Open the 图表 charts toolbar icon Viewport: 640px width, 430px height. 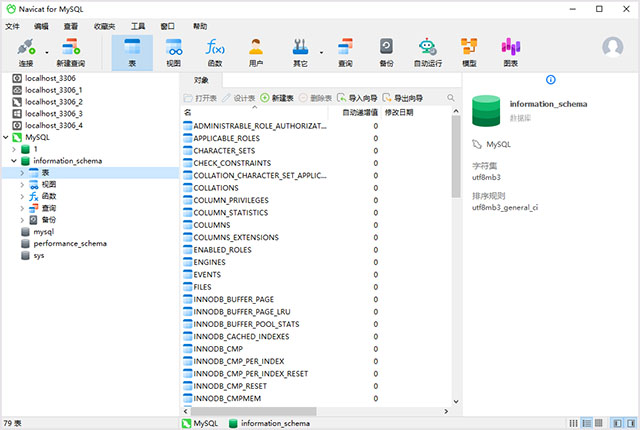click(511, 52)
